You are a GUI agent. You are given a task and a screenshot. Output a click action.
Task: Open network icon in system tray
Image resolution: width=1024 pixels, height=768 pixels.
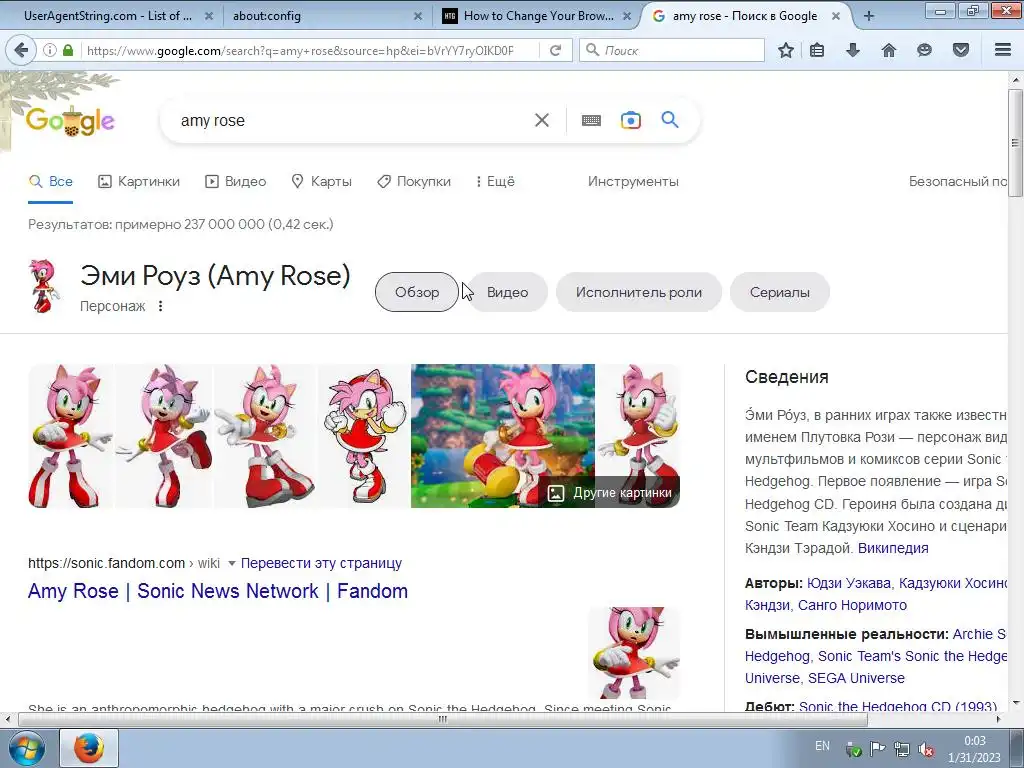point(901,750)
